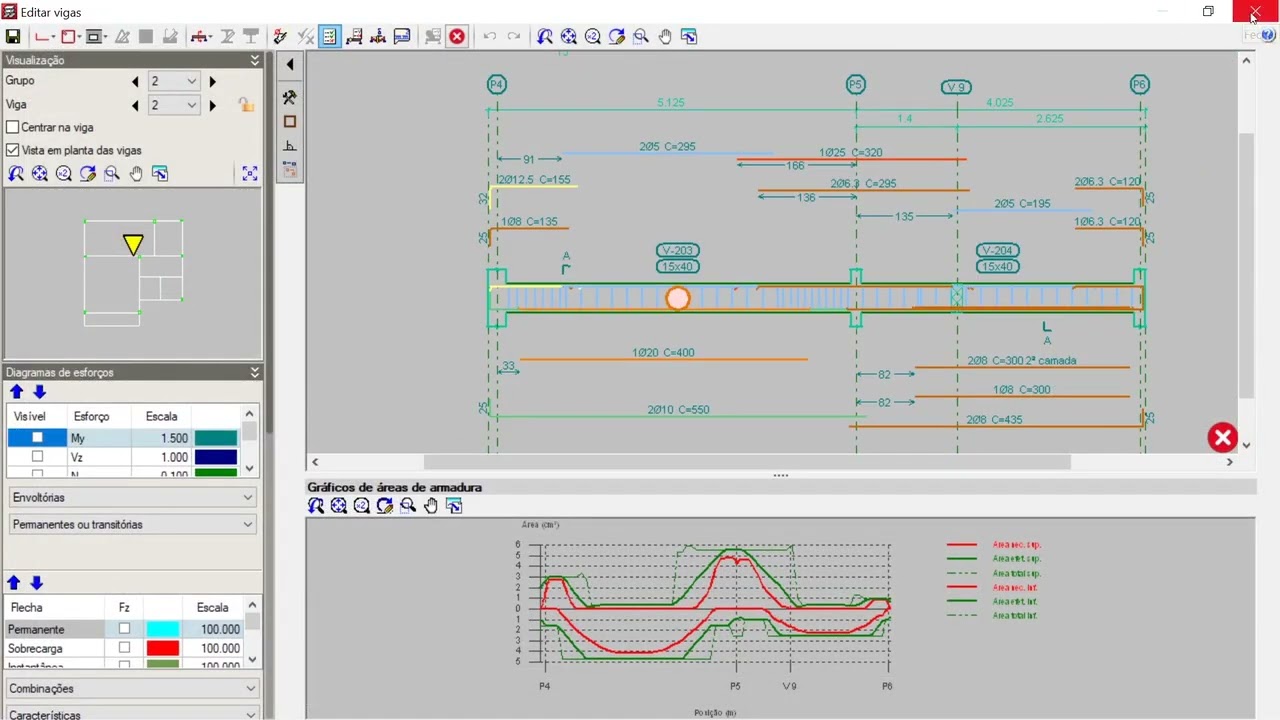
Task: Open the checklist verification tool in the toolbar
Action: click(x=329, y=36)
